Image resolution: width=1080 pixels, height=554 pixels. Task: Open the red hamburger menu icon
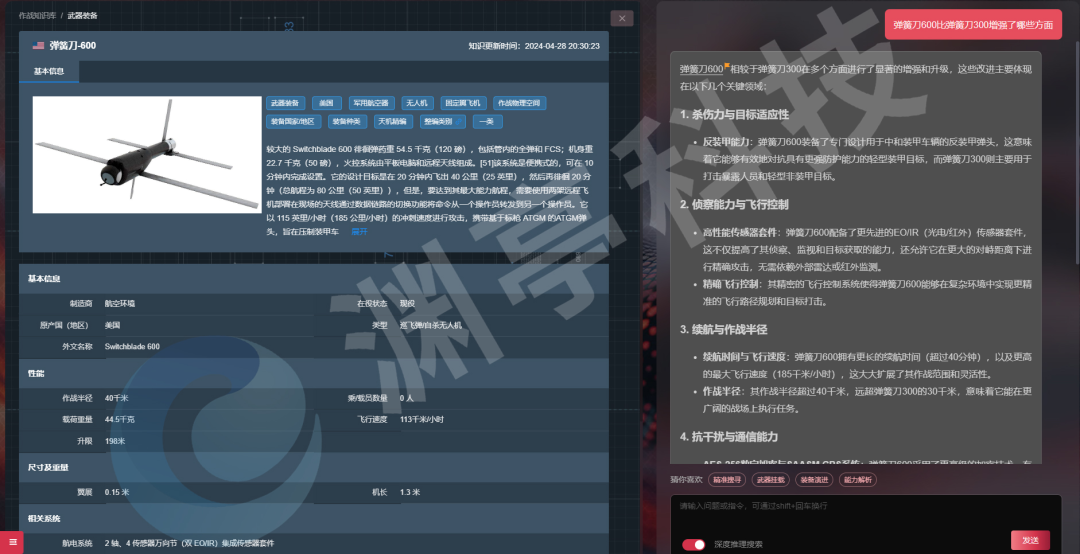coord(12,542)
